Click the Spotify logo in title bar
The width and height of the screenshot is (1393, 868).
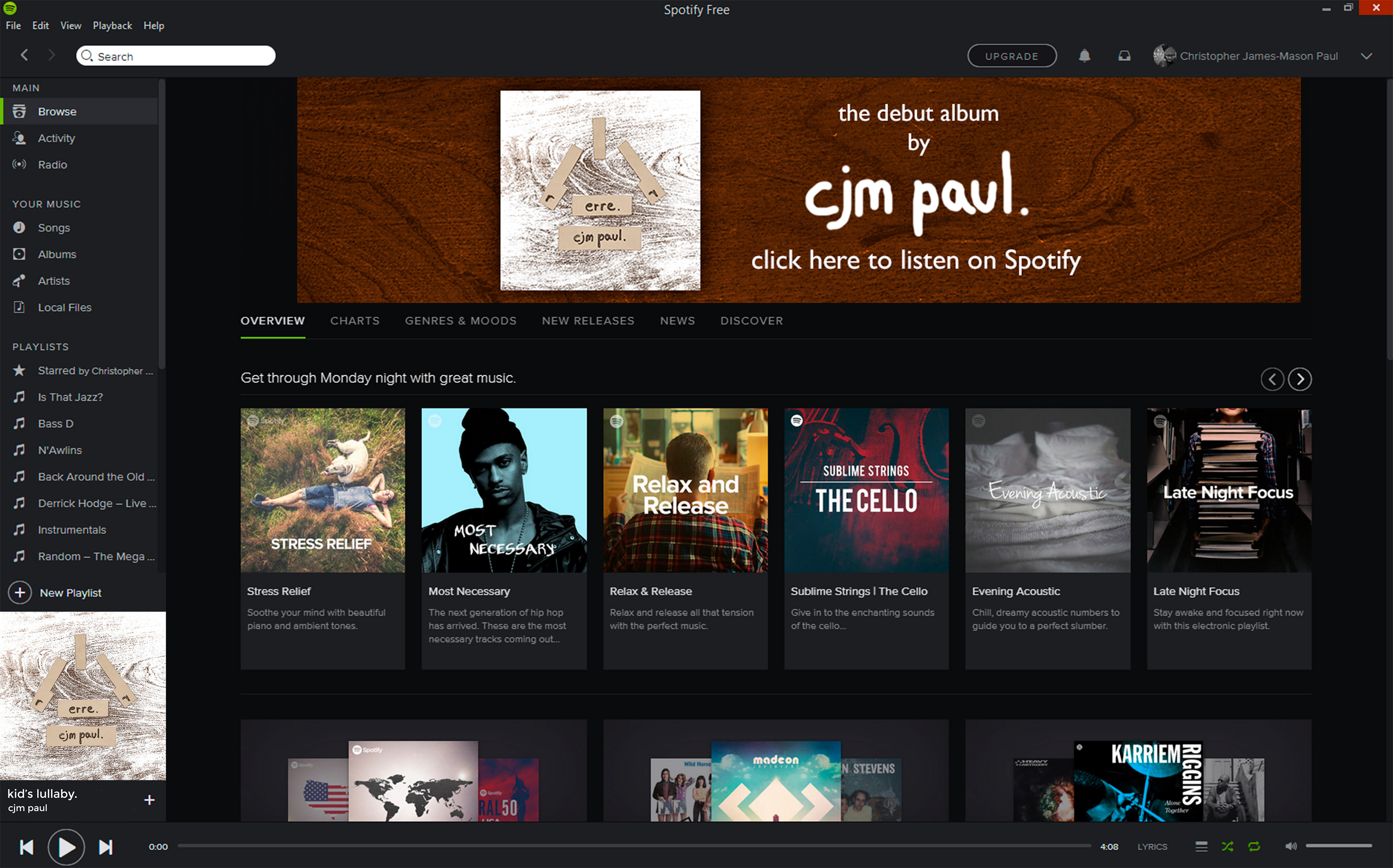(x=10, y=8)
